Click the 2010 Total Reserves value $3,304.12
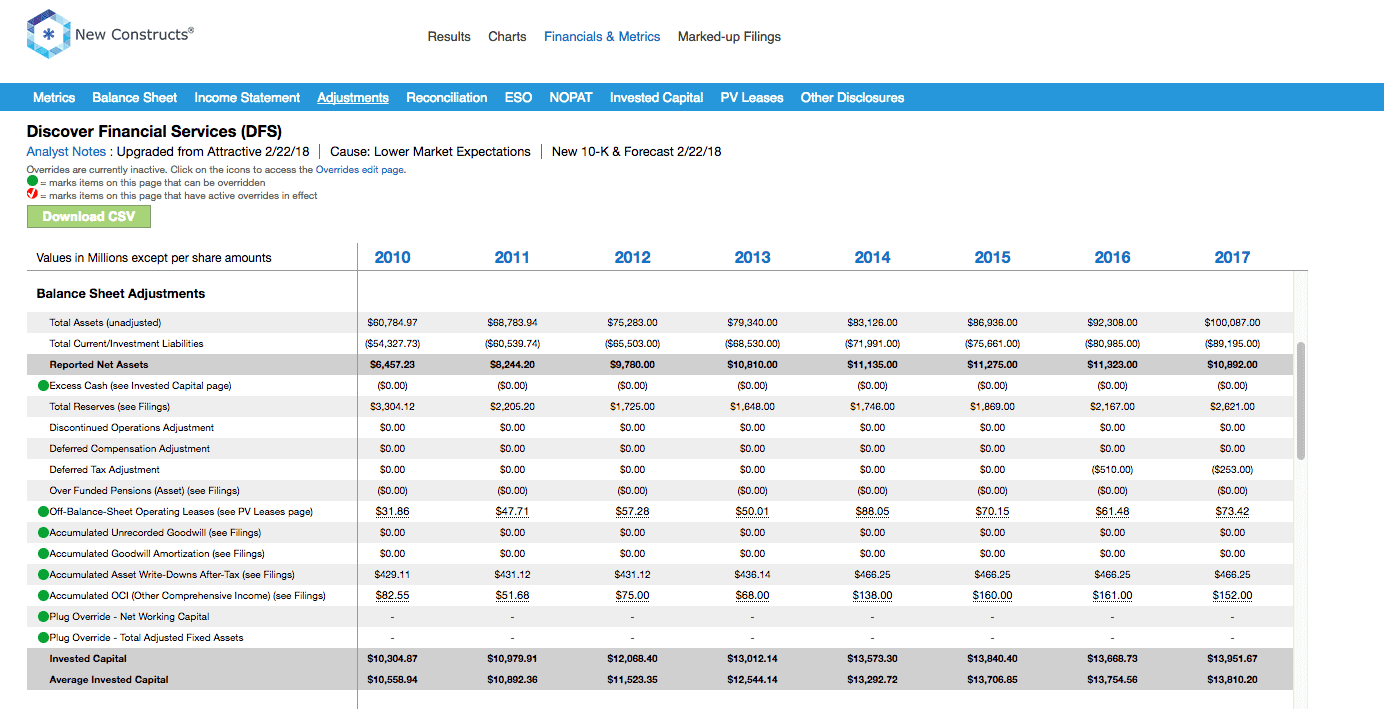The height and width of the screenshot is (709, 1384). click(392, 406)
